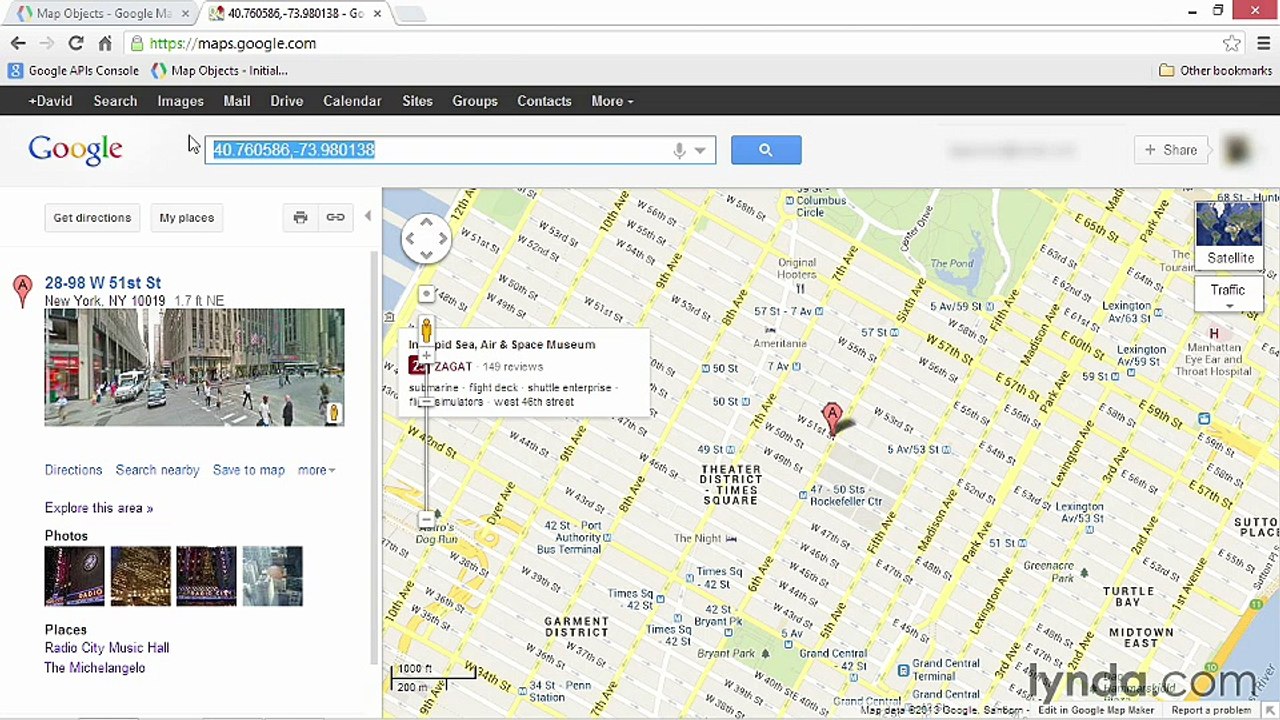Open Search in Google bar
This screenshot has width=1280, height=720.
click(115, 101)
